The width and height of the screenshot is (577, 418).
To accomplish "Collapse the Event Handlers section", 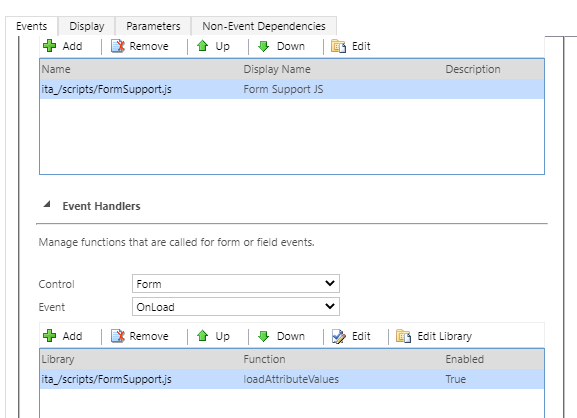I will point(47,205).
